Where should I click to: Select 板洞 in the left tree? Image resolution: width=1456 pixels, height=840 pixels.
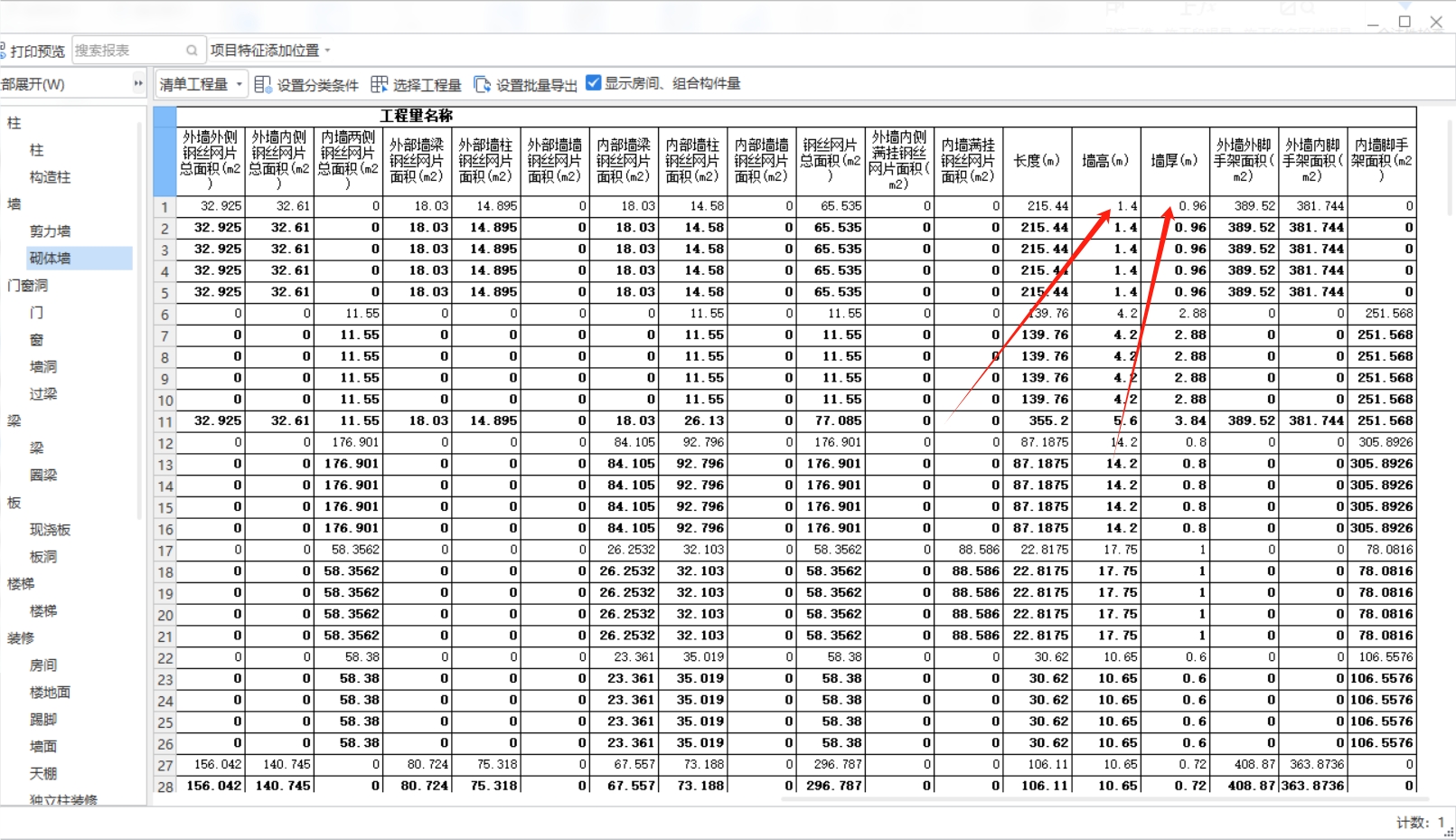point(43,557)
